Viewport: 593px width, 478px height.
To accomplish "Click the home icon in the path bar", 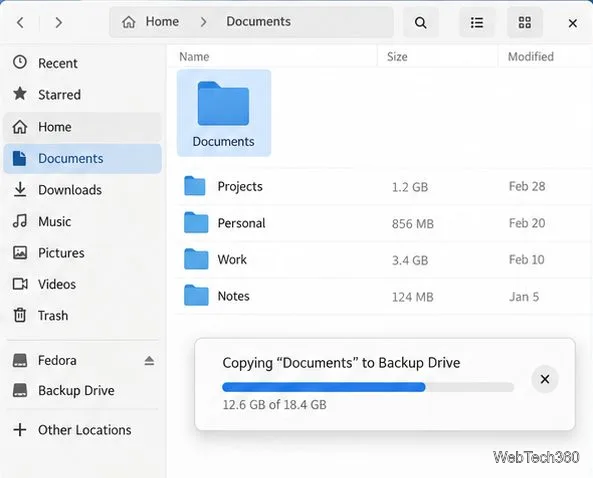I will (x=129, y=22).
